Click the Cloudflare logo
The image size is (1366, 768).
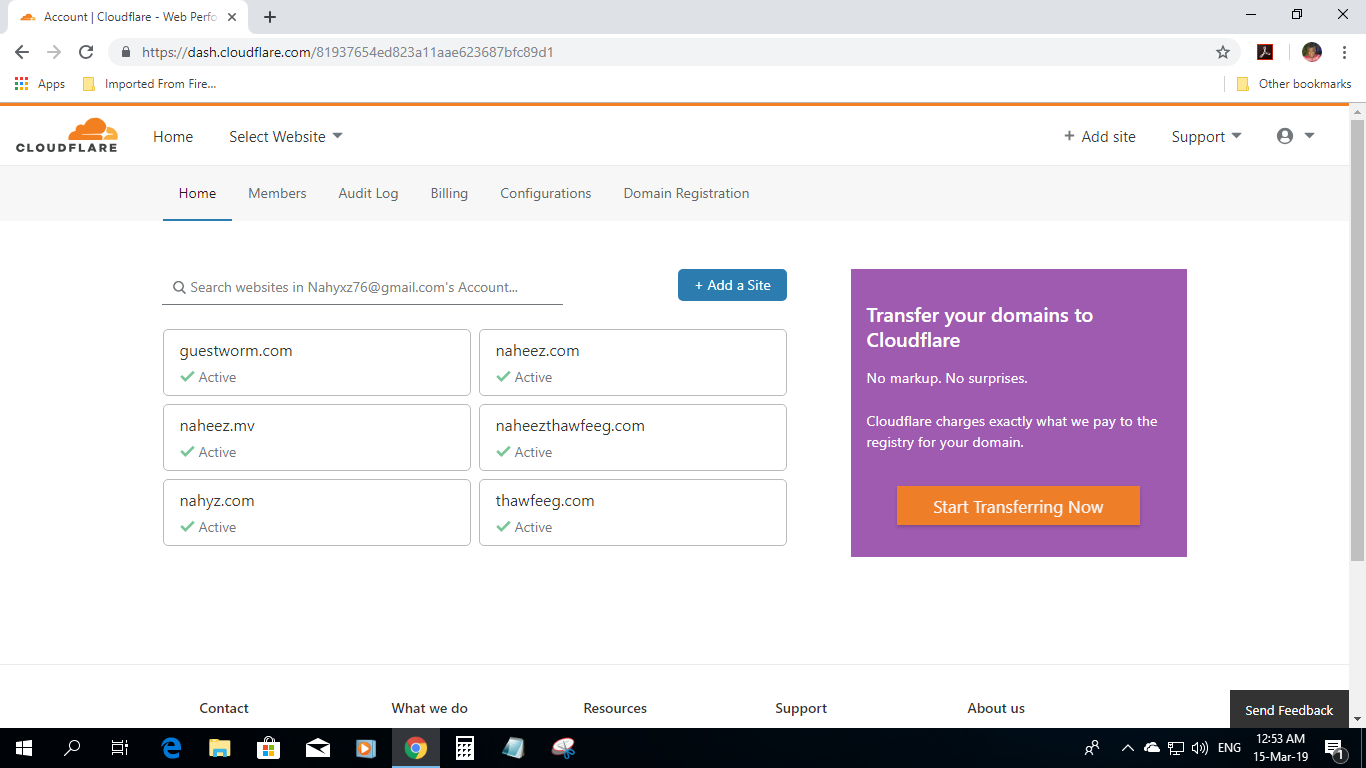click(67, 135)
